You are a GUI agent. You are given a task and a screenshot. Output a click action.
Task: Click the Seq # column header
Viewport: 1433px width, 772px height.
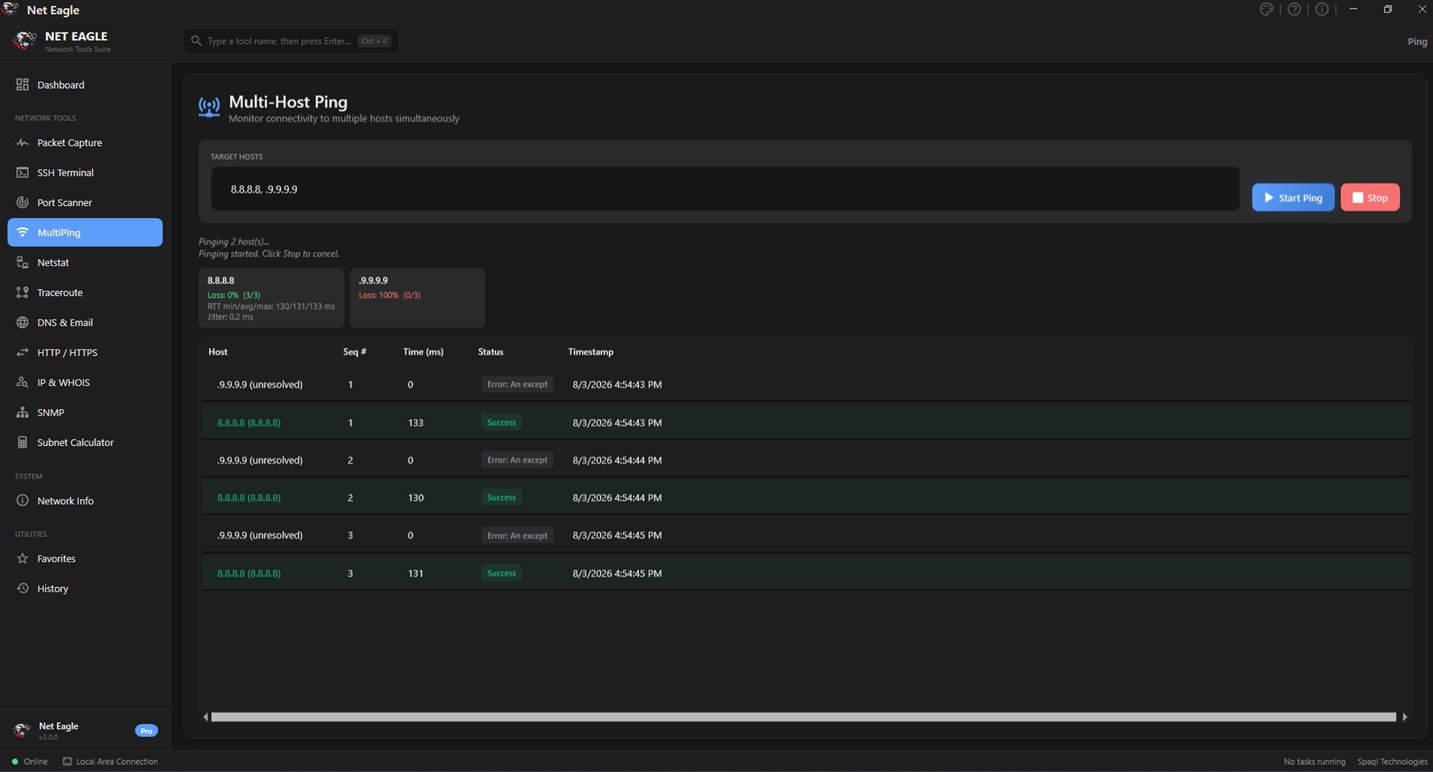[355, 352]
